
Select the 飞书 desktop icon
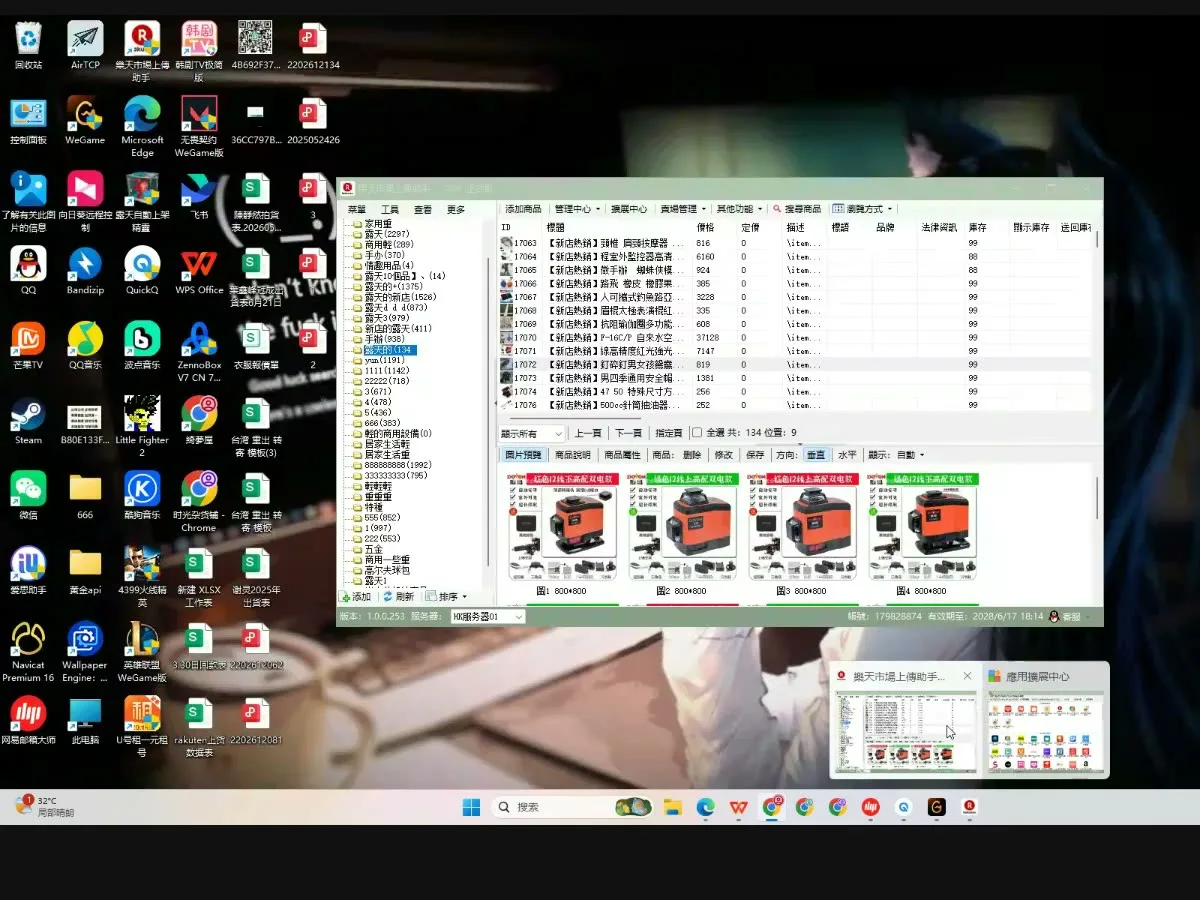[x=199, y=196]
